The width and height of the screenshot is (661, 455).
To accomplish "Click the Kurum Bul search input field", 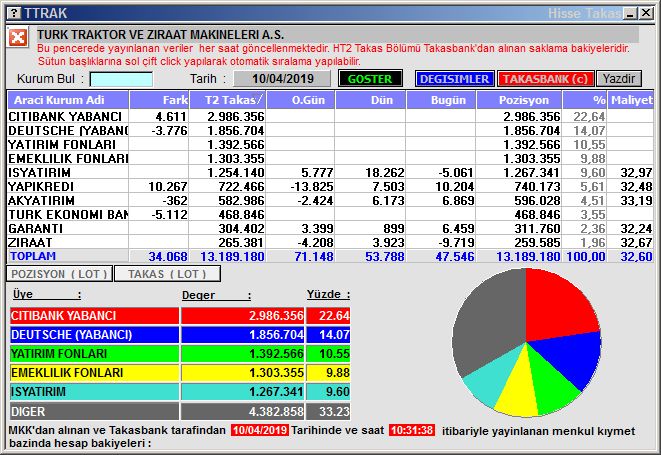I will coord(121,79).
